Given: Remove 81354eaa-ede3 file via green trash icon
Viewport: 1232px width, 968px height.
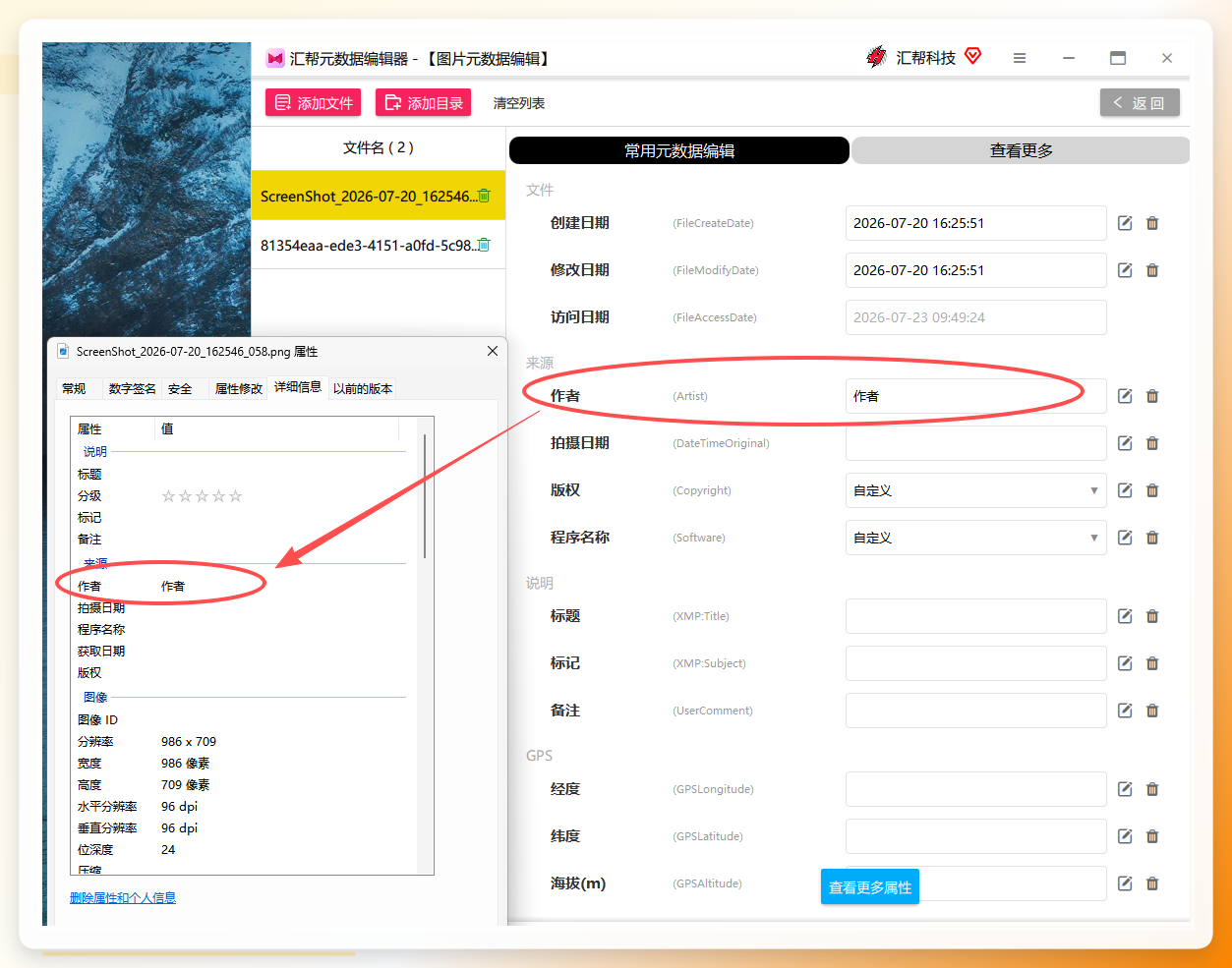Looking at the screenshot, I should [484, 245].
